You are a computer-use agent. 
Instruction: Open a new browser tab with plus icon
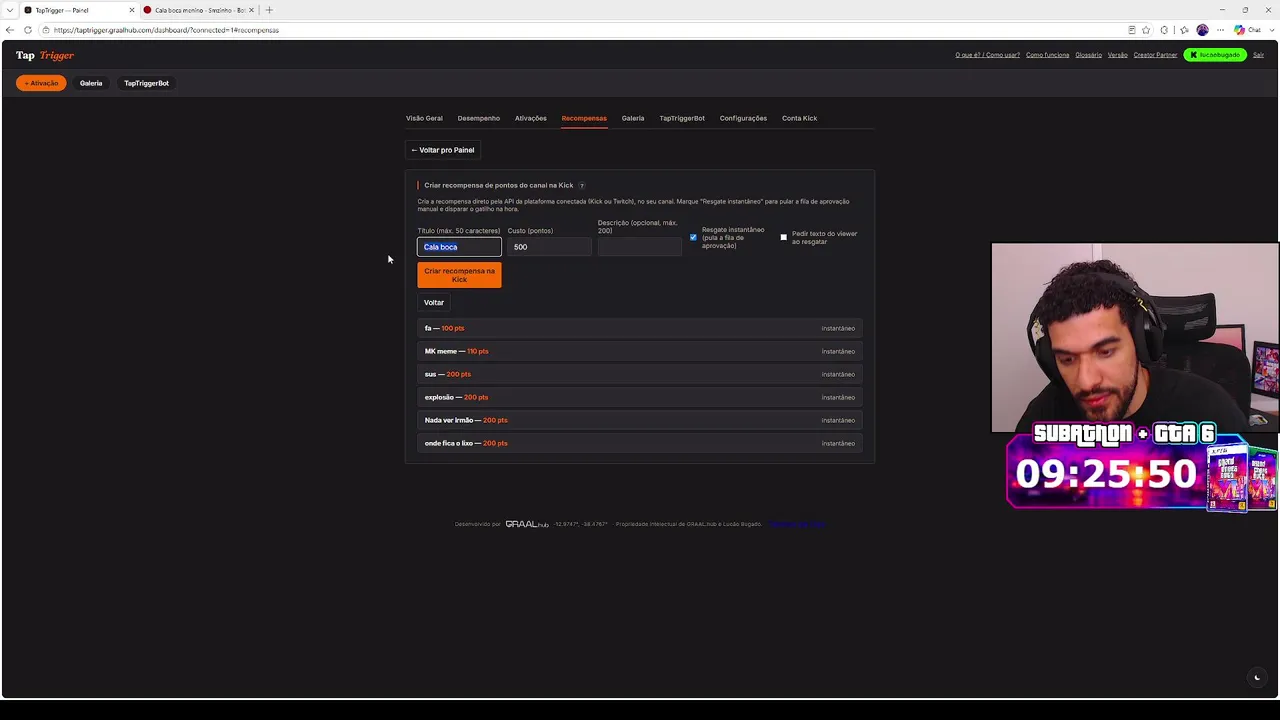coord(269,10)
